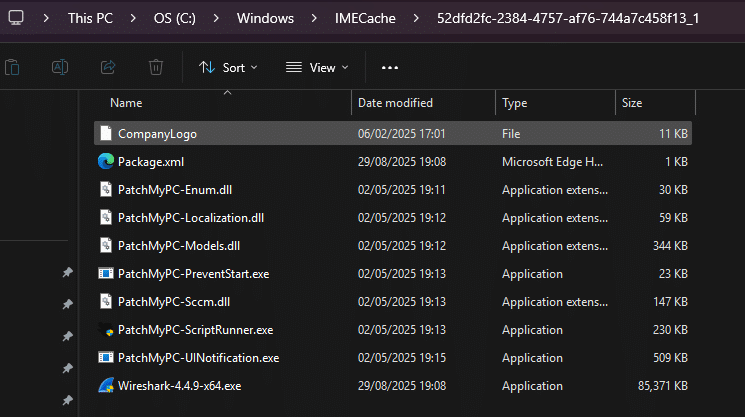Expand chevron after This PC breadcrumb

pos(133,18)
